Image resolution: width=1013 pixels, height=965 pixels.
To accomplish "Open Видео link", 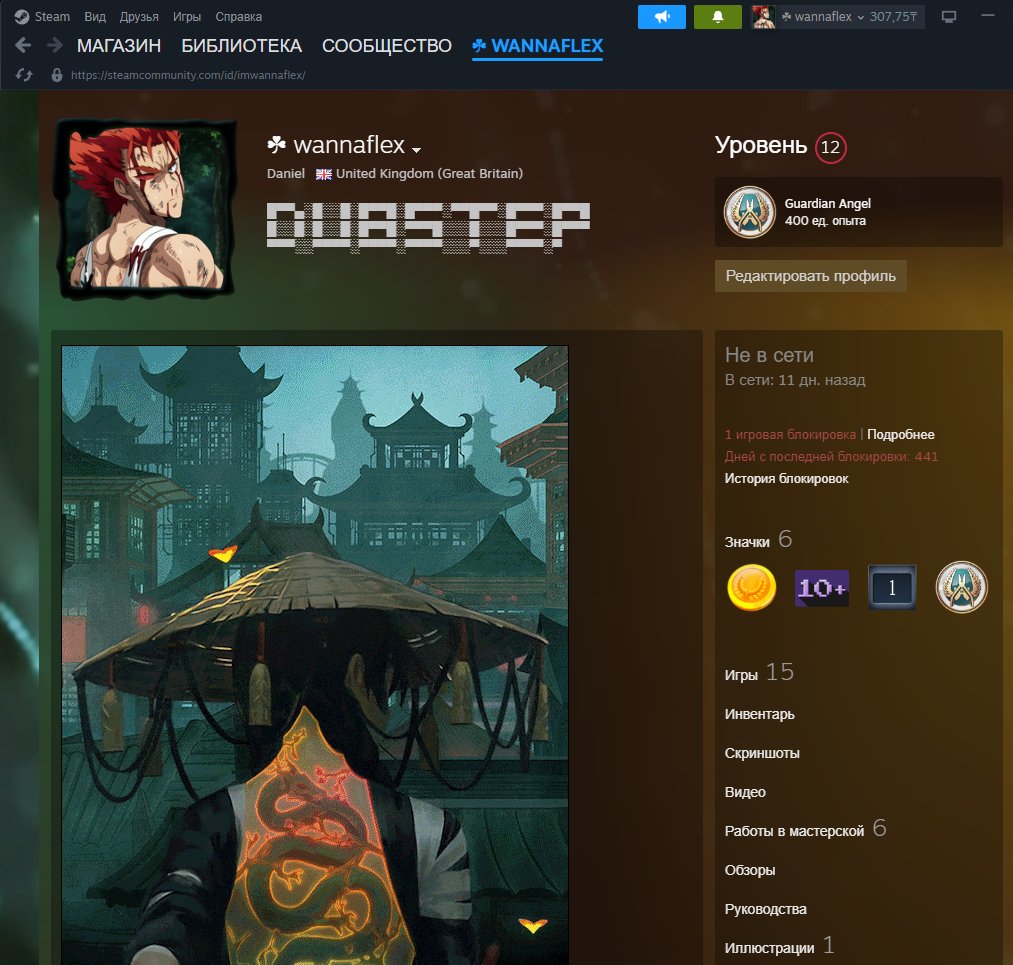I will (x=745, y=792).
